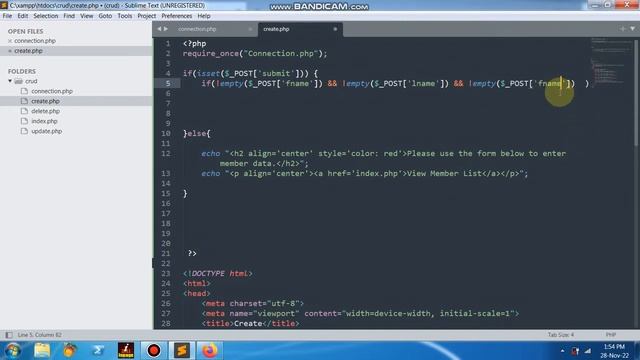Toggle sidebar with status bar panel icon
This screenshot has height=360, width=640.
click(9, 335)
